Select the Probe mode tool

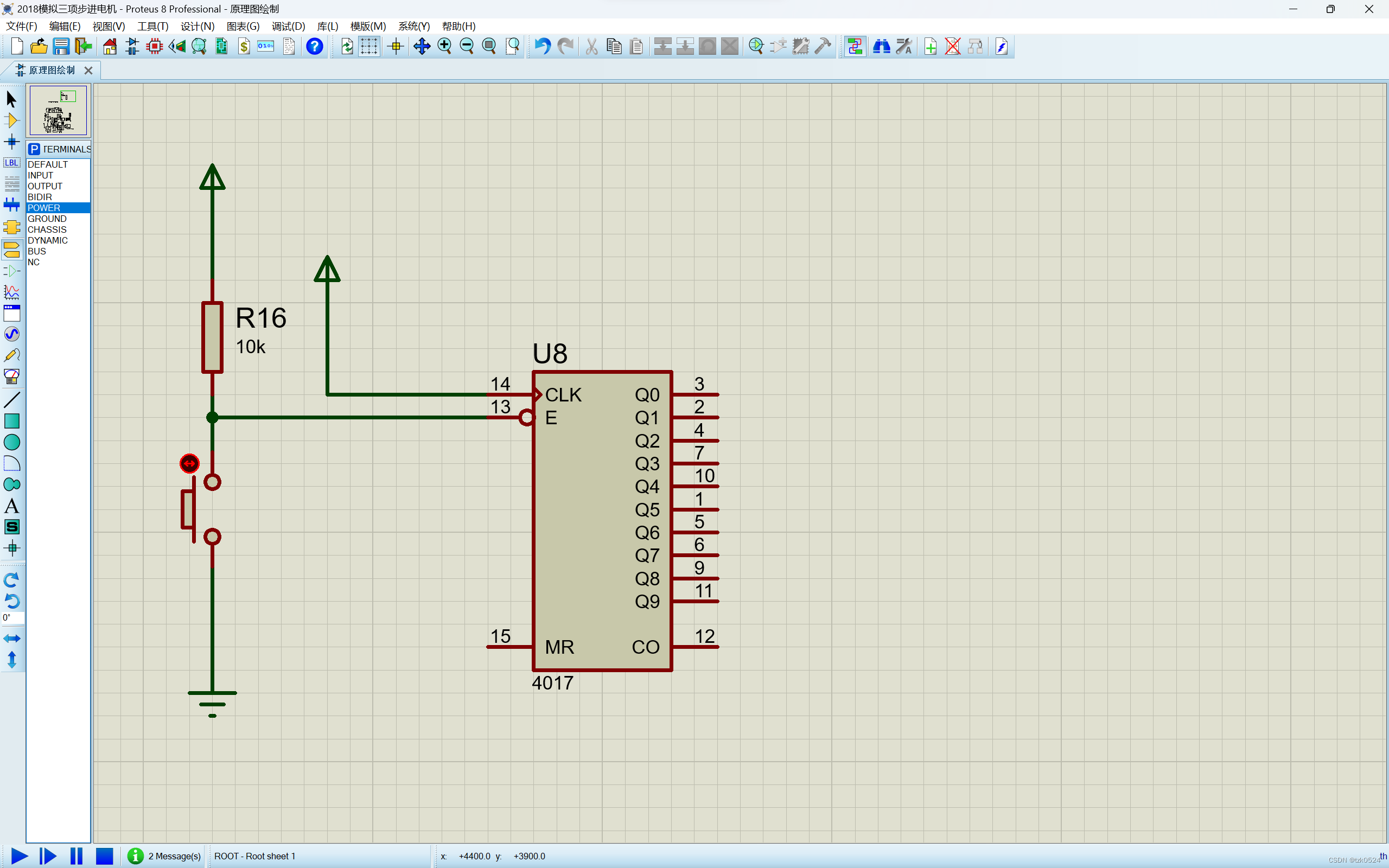pos(11,355)
